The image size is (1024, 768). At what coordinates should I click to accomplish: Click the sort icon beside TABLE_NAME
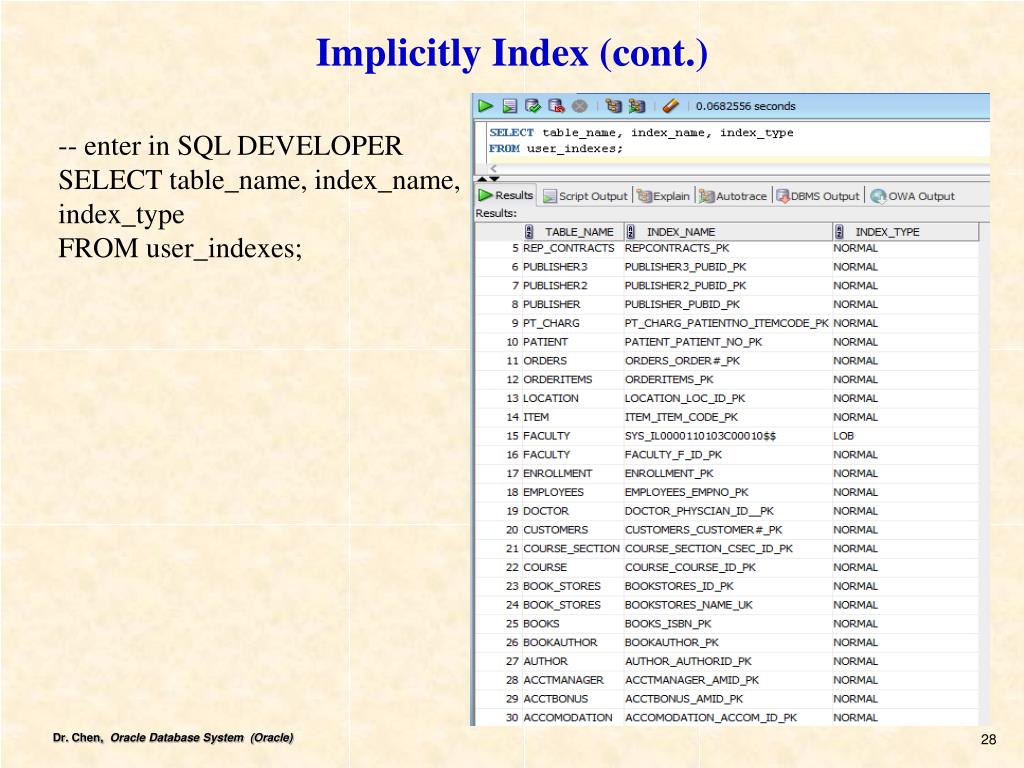point(529,232)
